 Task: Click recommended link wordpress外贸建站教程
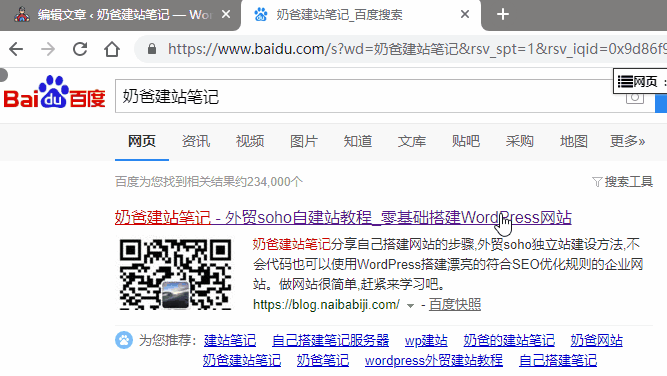tap(434, 360)
